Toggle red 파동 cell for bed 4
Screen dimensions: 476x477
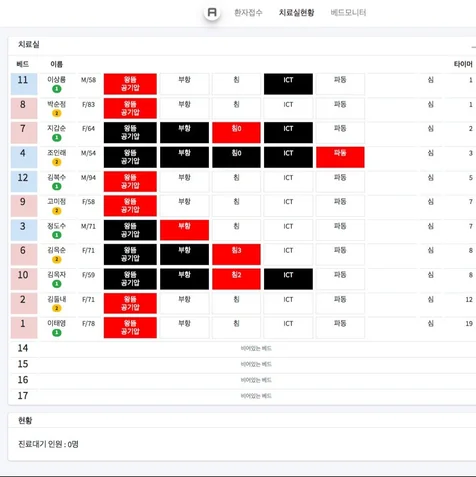click(x=340, y=157)
